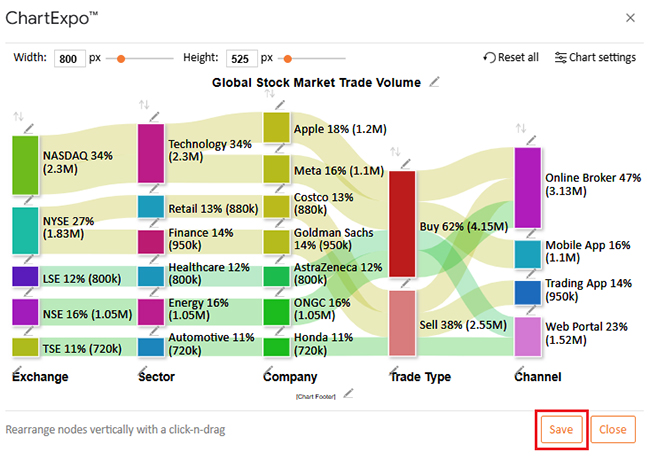Click the sort arrows above the Sector column
The height and width of the screenshot is (460, 650).
tap(144, 104)
